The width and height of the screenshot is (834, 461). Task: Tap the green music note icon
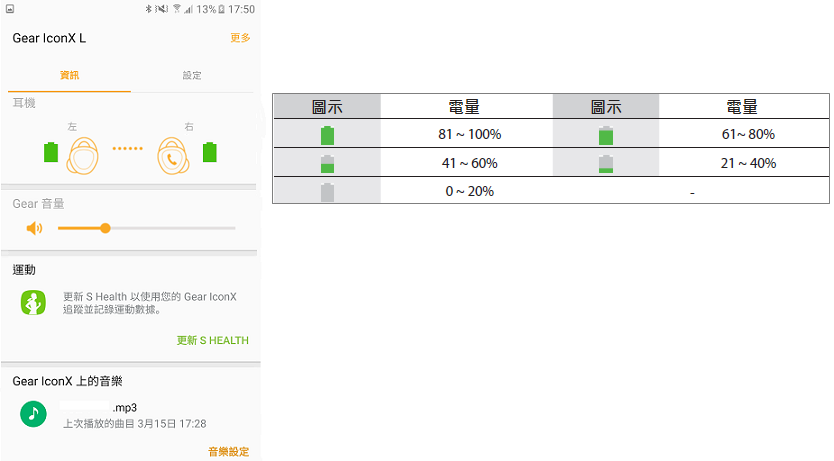[x=34, y=414]
